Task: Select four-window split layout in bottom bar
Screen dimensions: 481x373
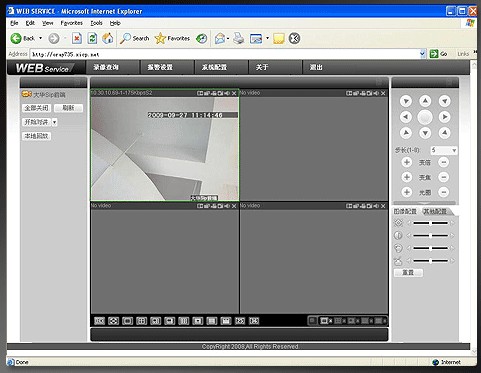Action: (x=141, y=321)
